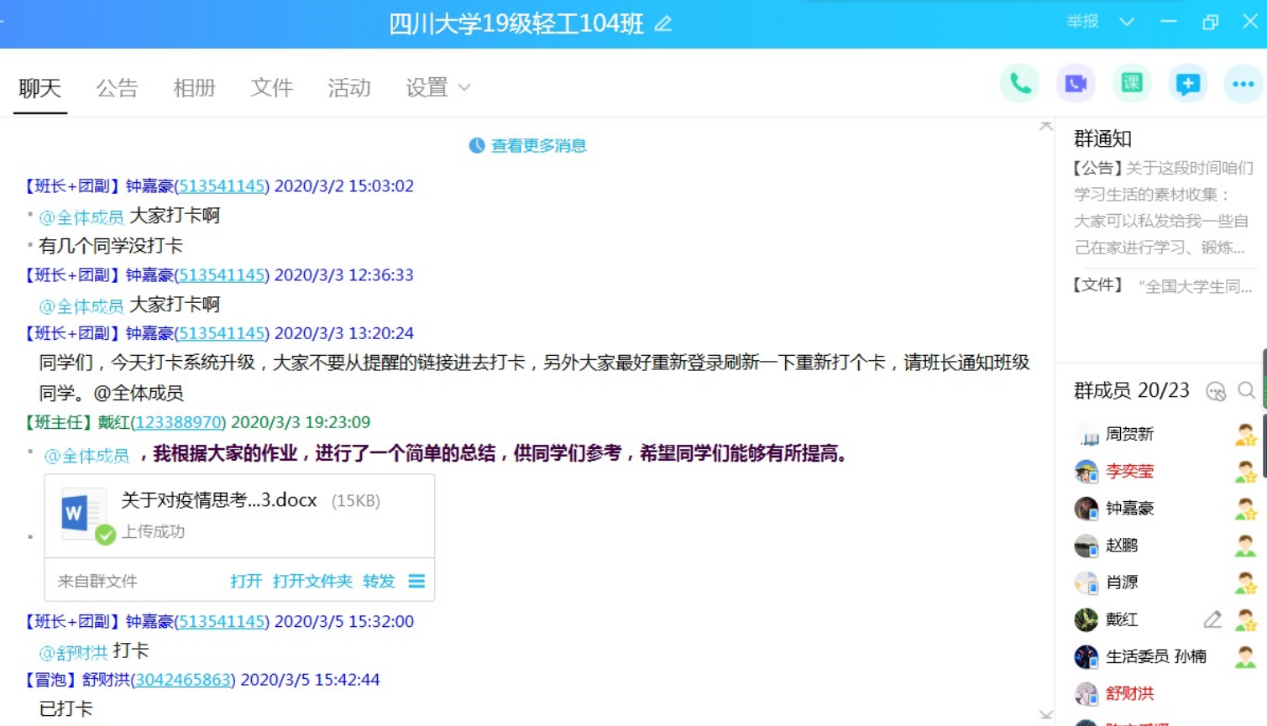Click the icon left of member search
This screenshot has height=726, width=1267.
click(x=1215, y=391)
